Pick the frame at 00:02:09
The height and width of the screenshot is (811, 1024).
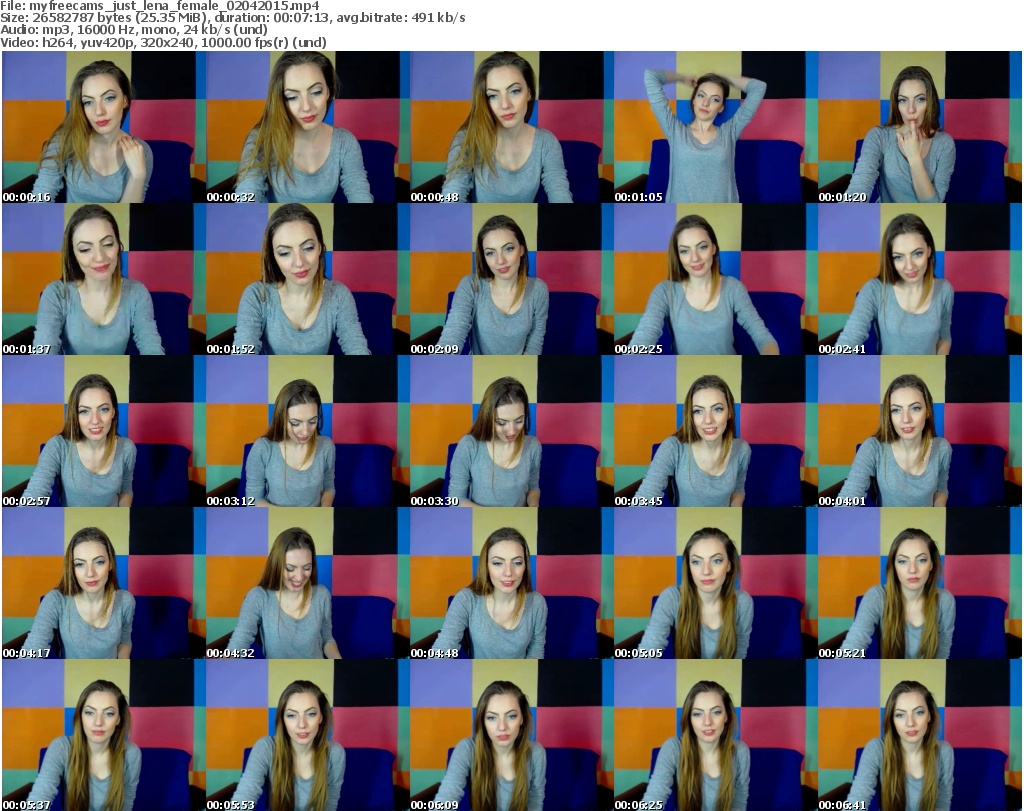click(511, 279)
